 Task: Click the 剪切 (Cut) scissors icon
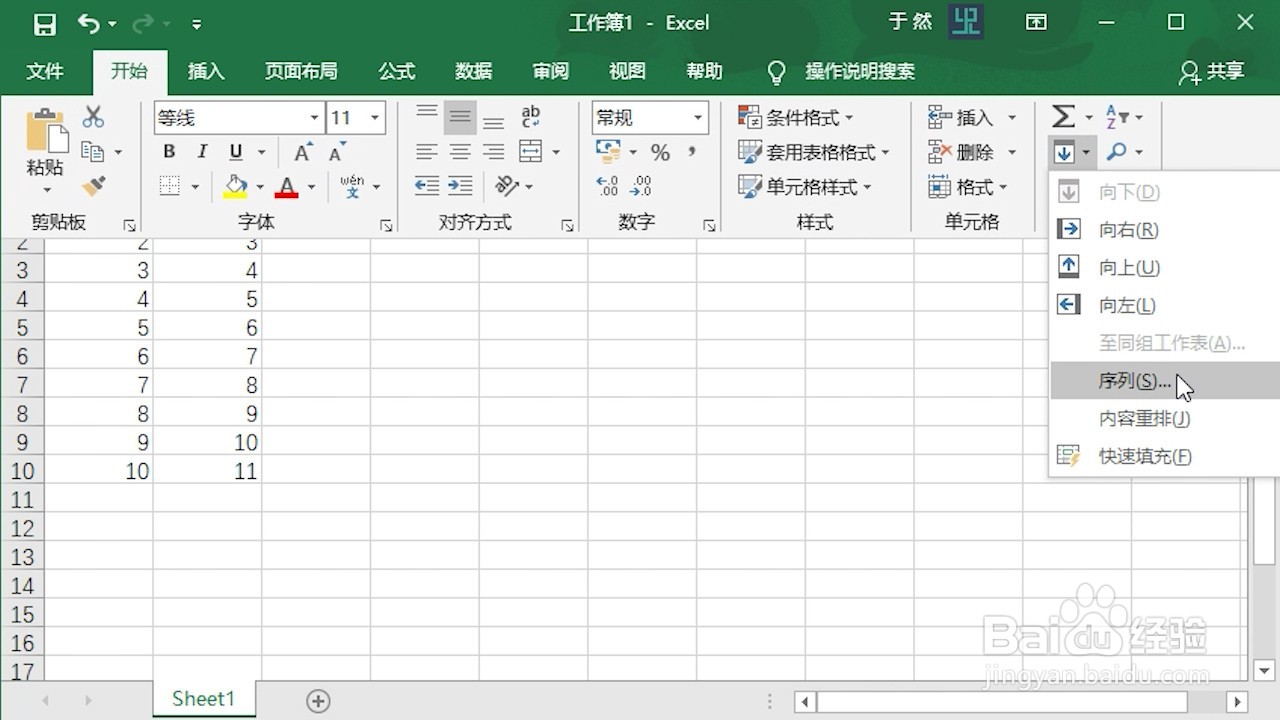coord(93,116)
